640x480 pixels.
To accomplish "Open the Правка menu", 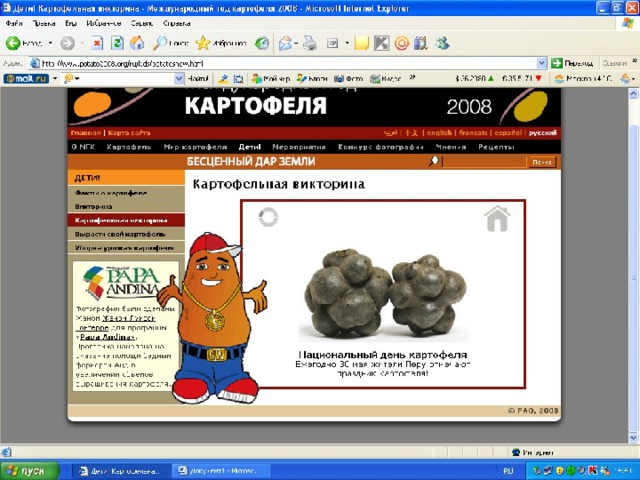I will click(44, 23).
